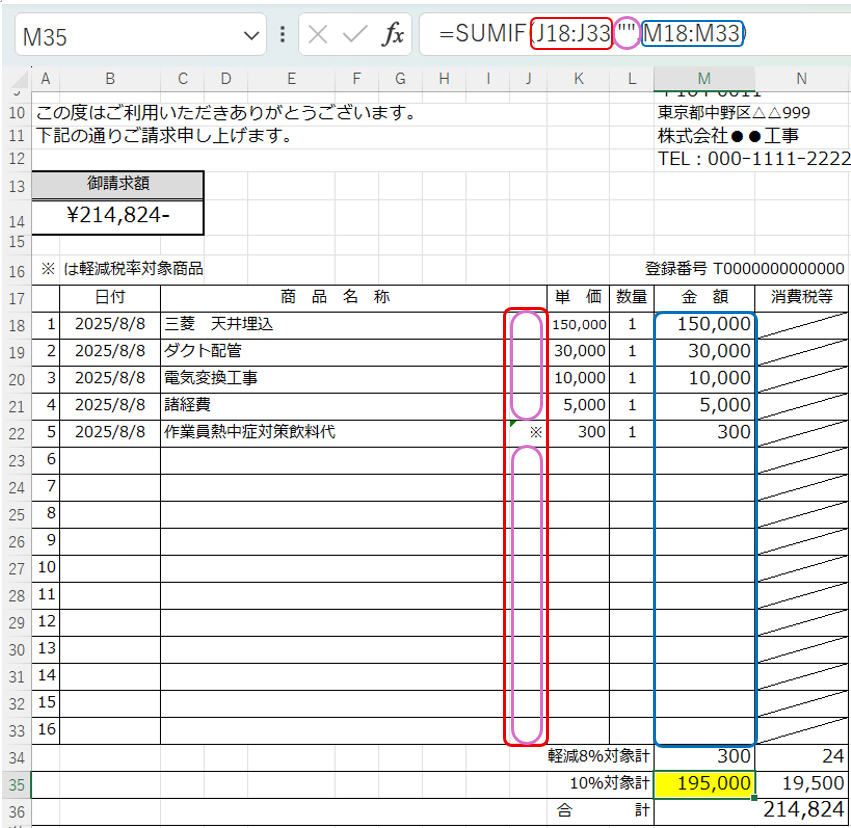Select the row 35 header

point(16,785)
